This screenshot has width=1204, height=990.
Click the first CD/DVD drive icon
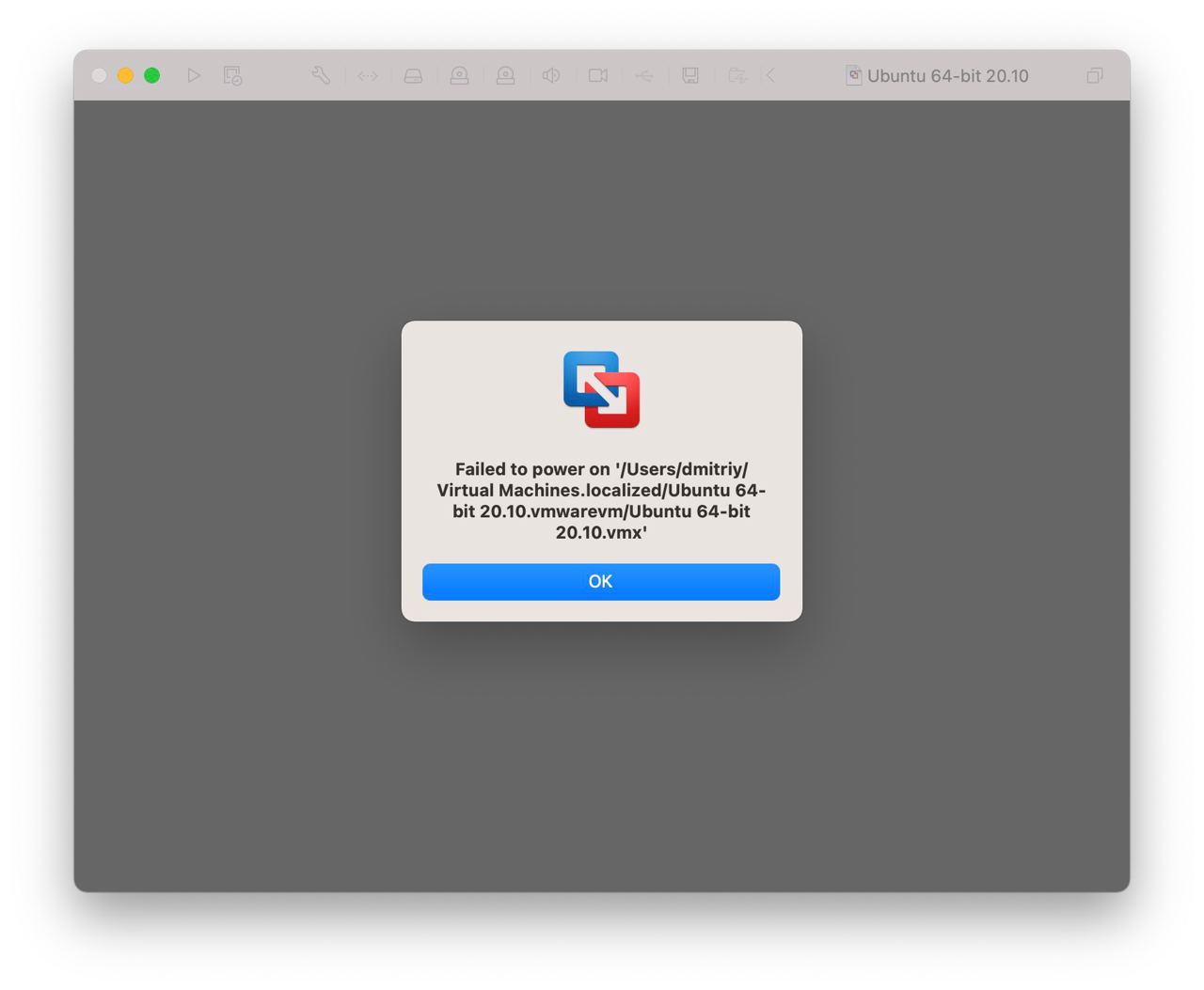pos(459,75)
